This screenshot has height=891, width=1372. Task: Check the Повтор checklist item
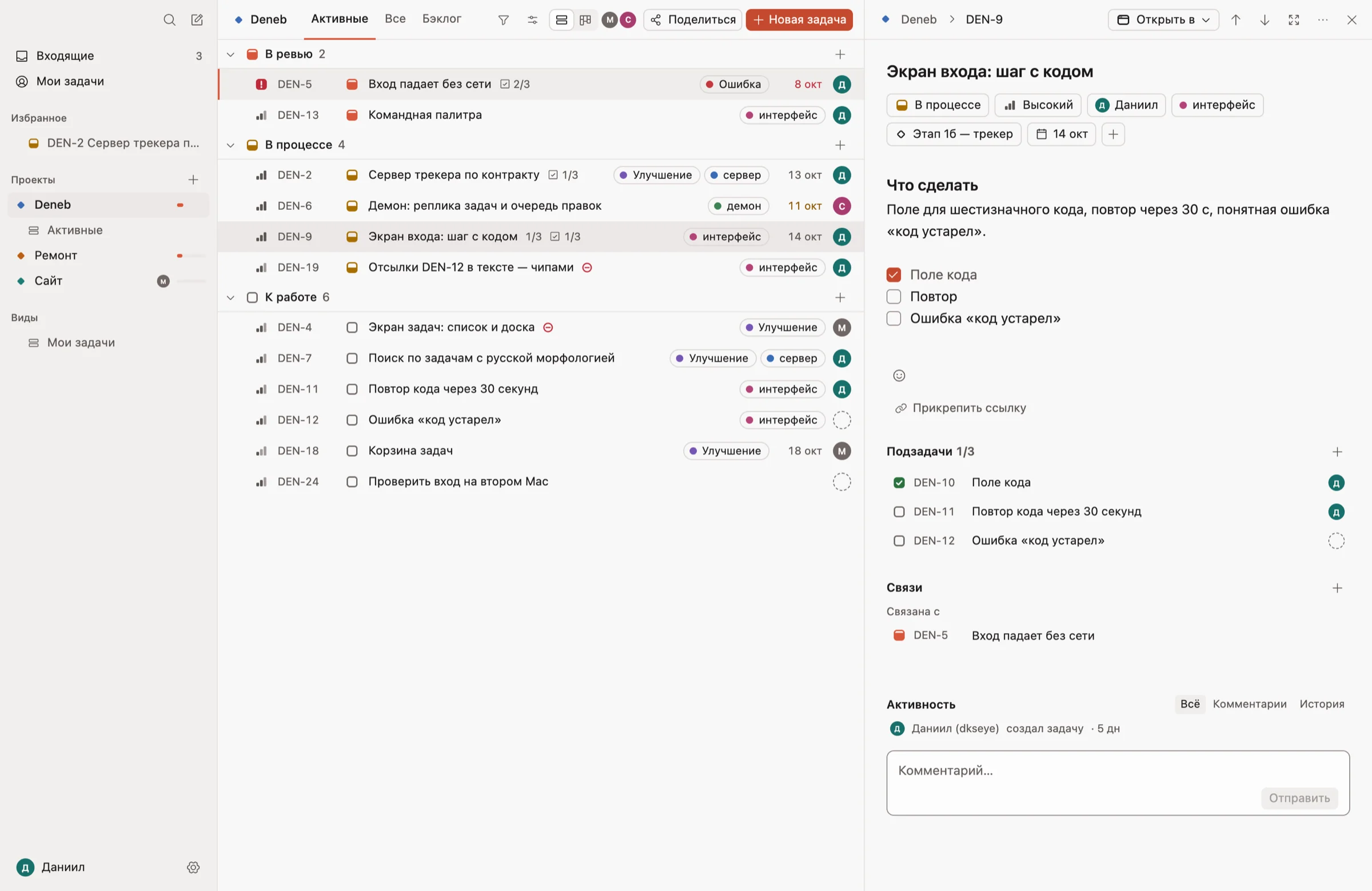pyautogui.click(x=894, y=296)
